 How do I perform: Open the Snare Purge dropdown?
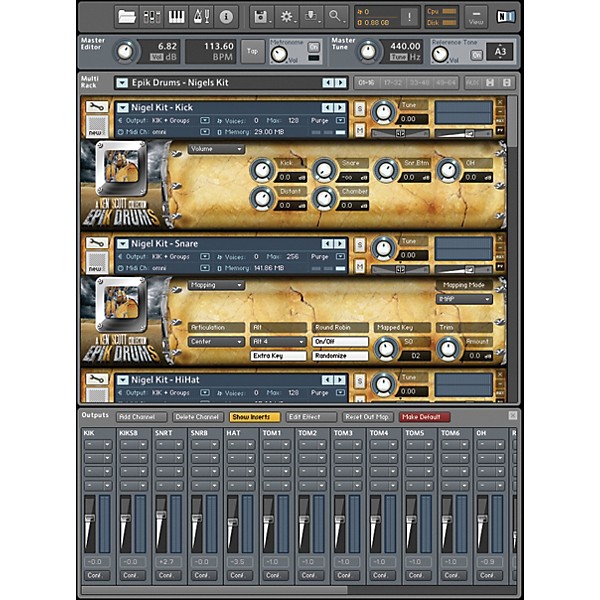click(340, 256)
